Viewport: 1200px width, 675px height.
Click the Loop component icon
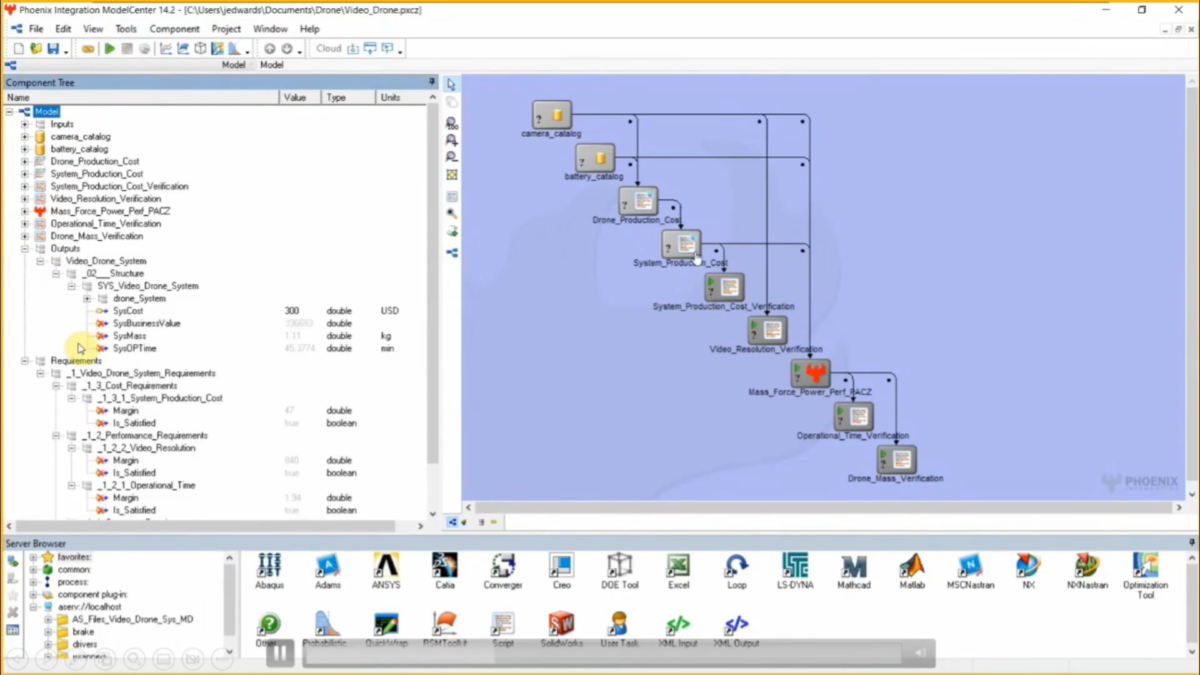click(737, 572)
